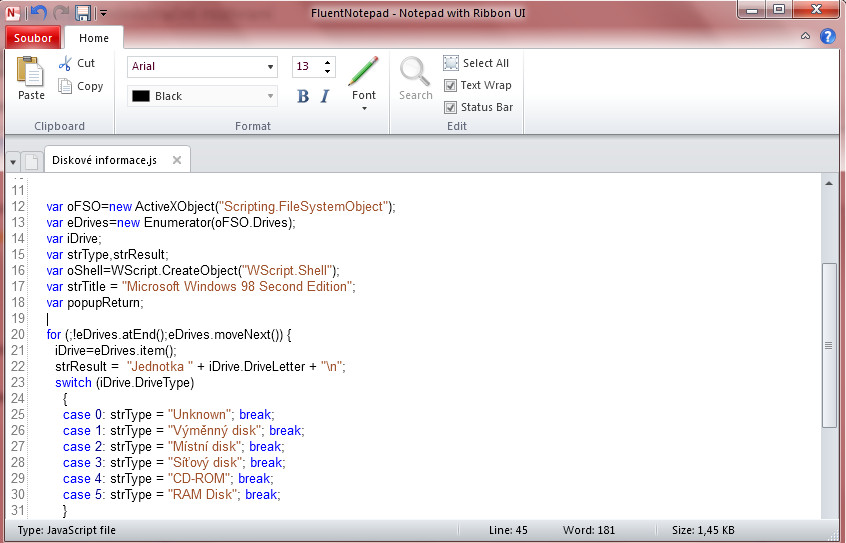Increase font size with the up stepper
This screenshot has width=846, height=543.
click(328, 62)
